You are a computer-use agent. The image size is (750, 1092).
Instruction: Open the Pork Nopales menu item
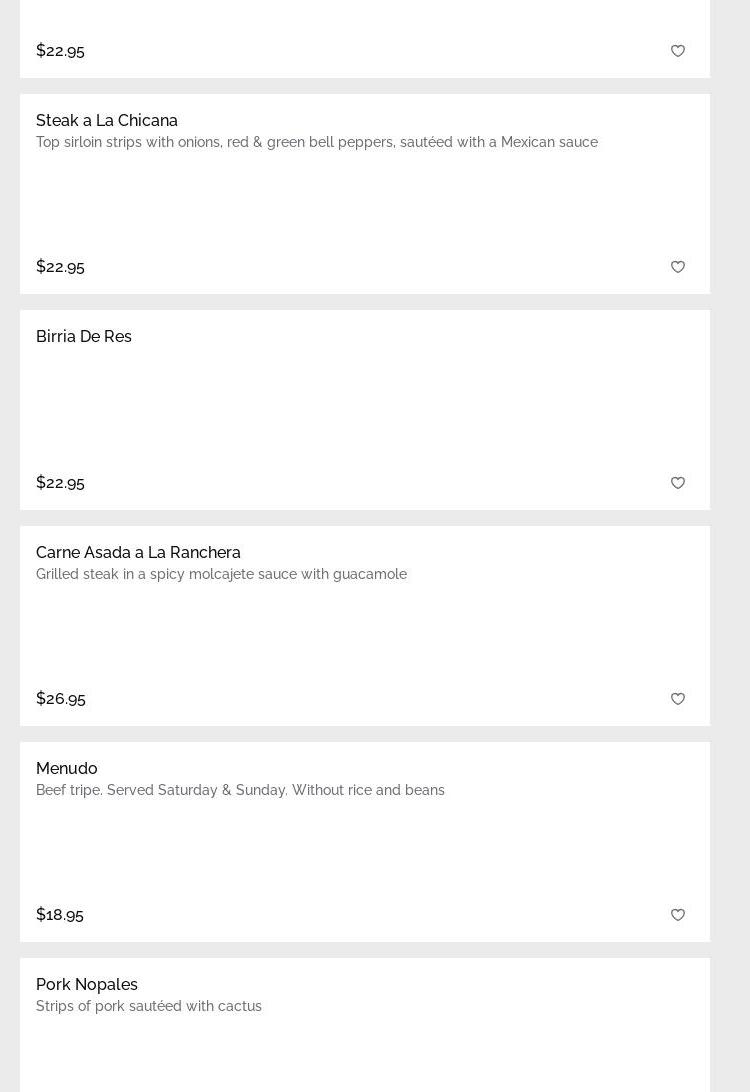87,984
